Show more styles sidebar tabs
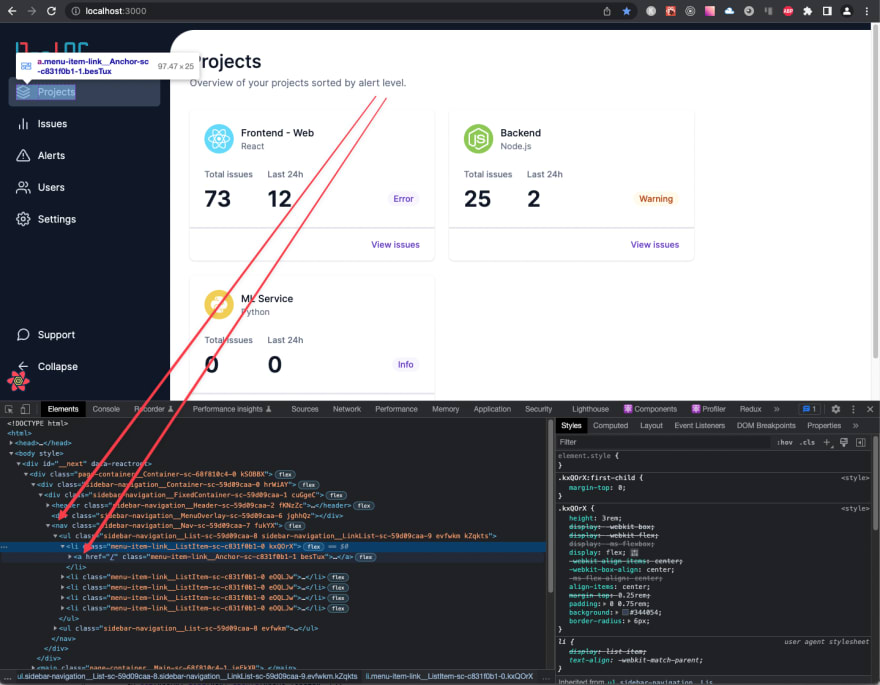 coord(856,426)
